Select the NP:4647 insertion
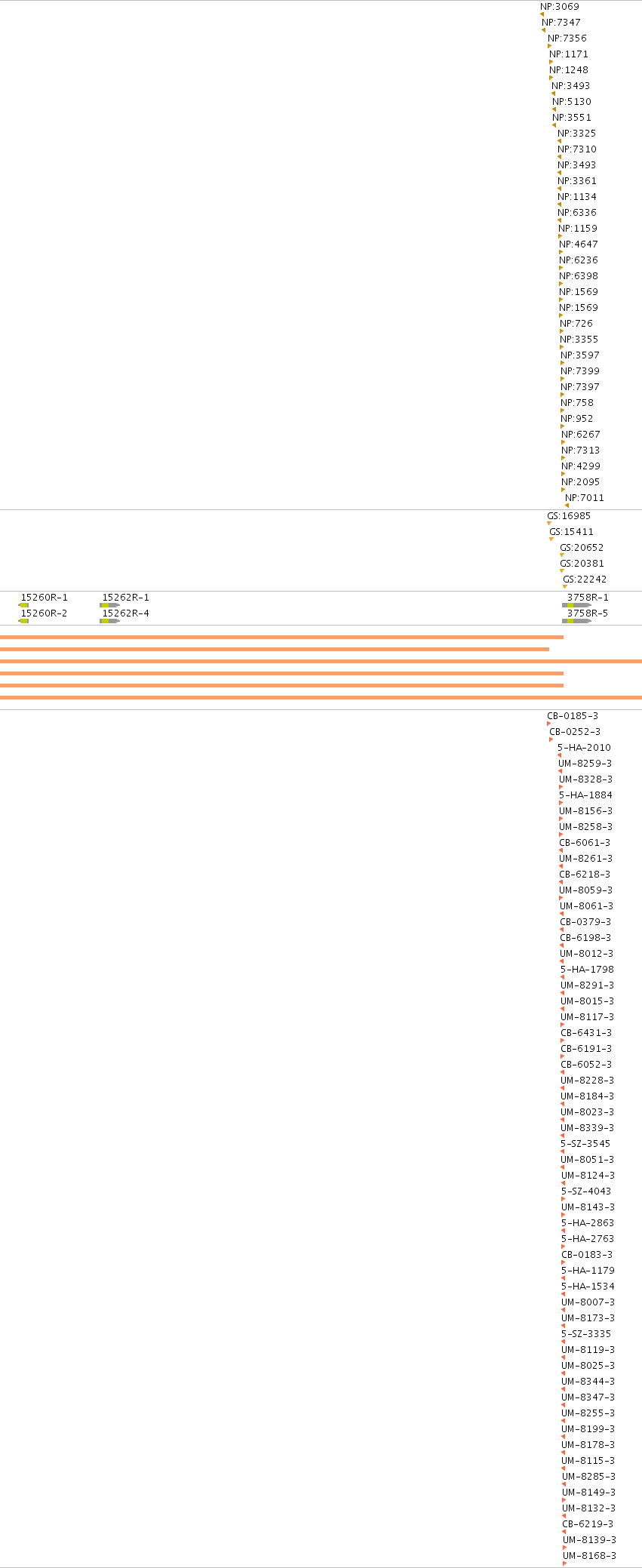Image resolution: width=642 pixels, height=1568 pixels. click(561, 252)
